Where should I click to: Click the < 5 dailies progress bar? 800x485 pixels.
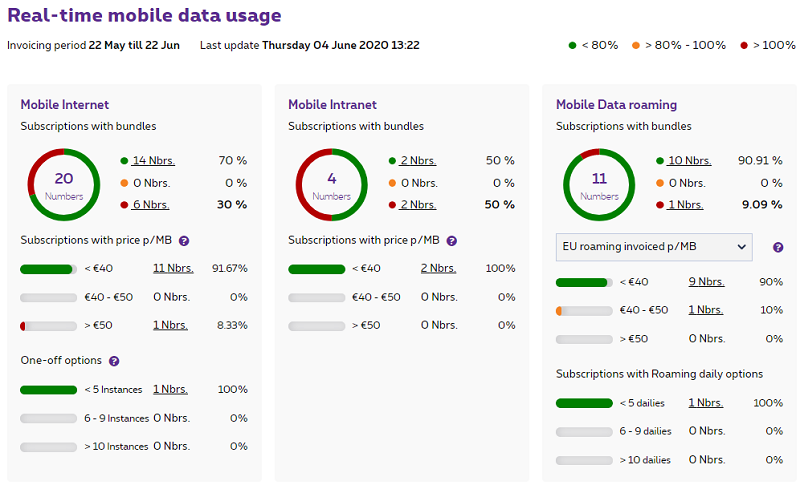(584, 403)
